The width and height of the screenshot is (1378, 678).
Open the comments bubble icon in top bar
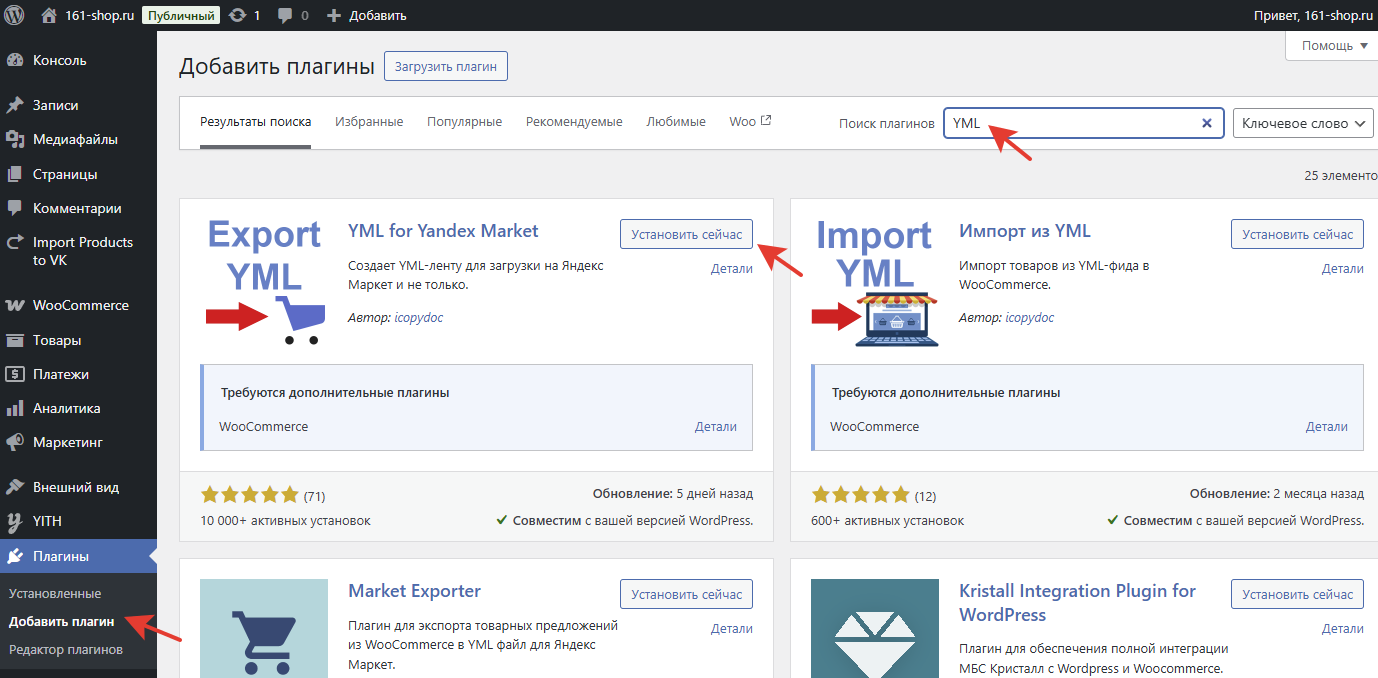coord(286,15)
